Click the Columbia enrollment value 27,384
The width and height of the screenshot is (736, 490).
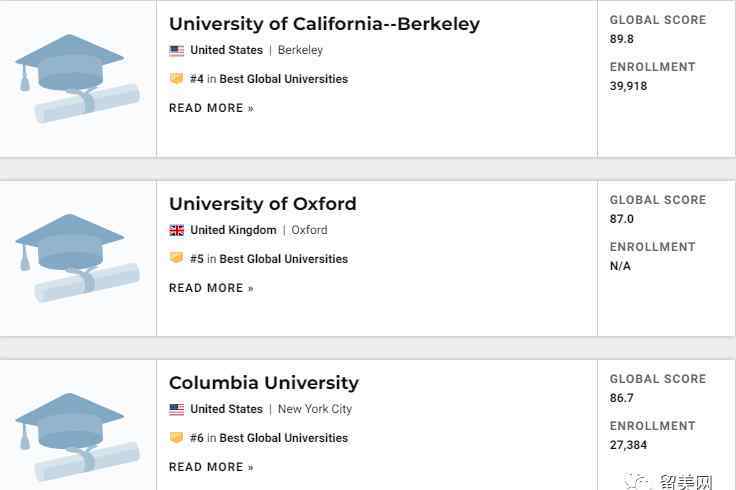coord(628,445)
